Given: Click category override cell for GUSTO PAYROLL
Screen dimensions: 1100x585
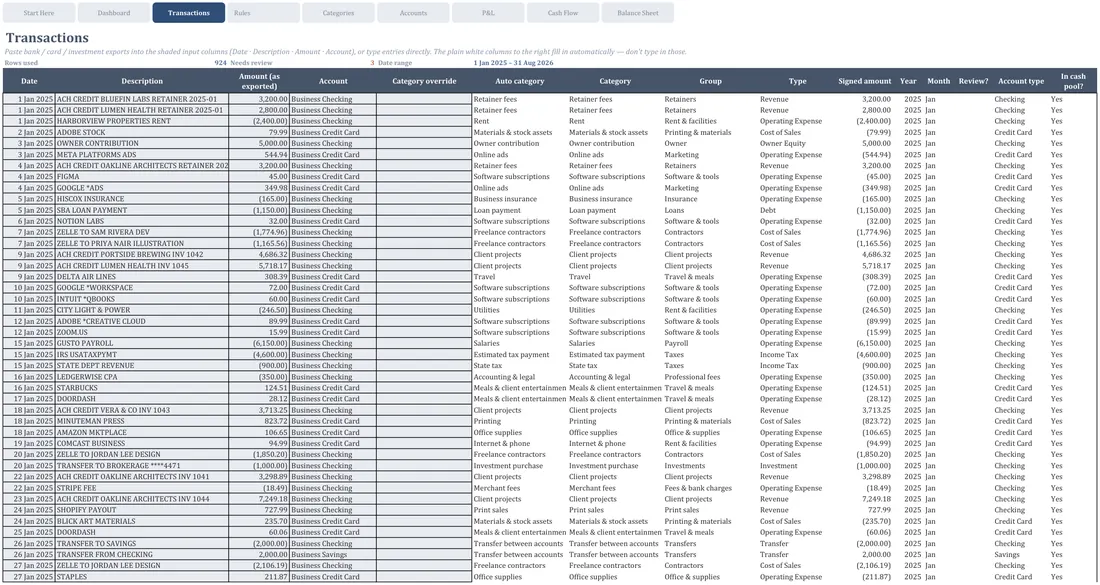Looking at the screenshot, I should [424, 344].
